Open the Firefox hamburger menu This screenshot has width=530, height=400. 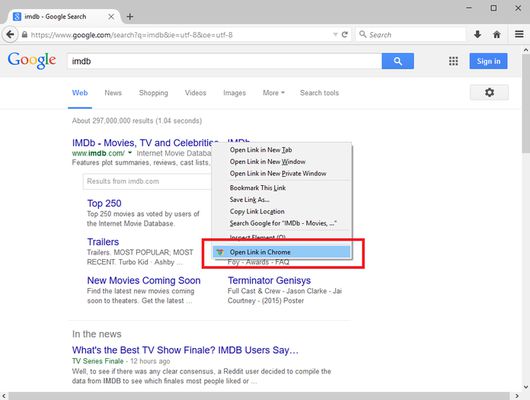(519, 34)
